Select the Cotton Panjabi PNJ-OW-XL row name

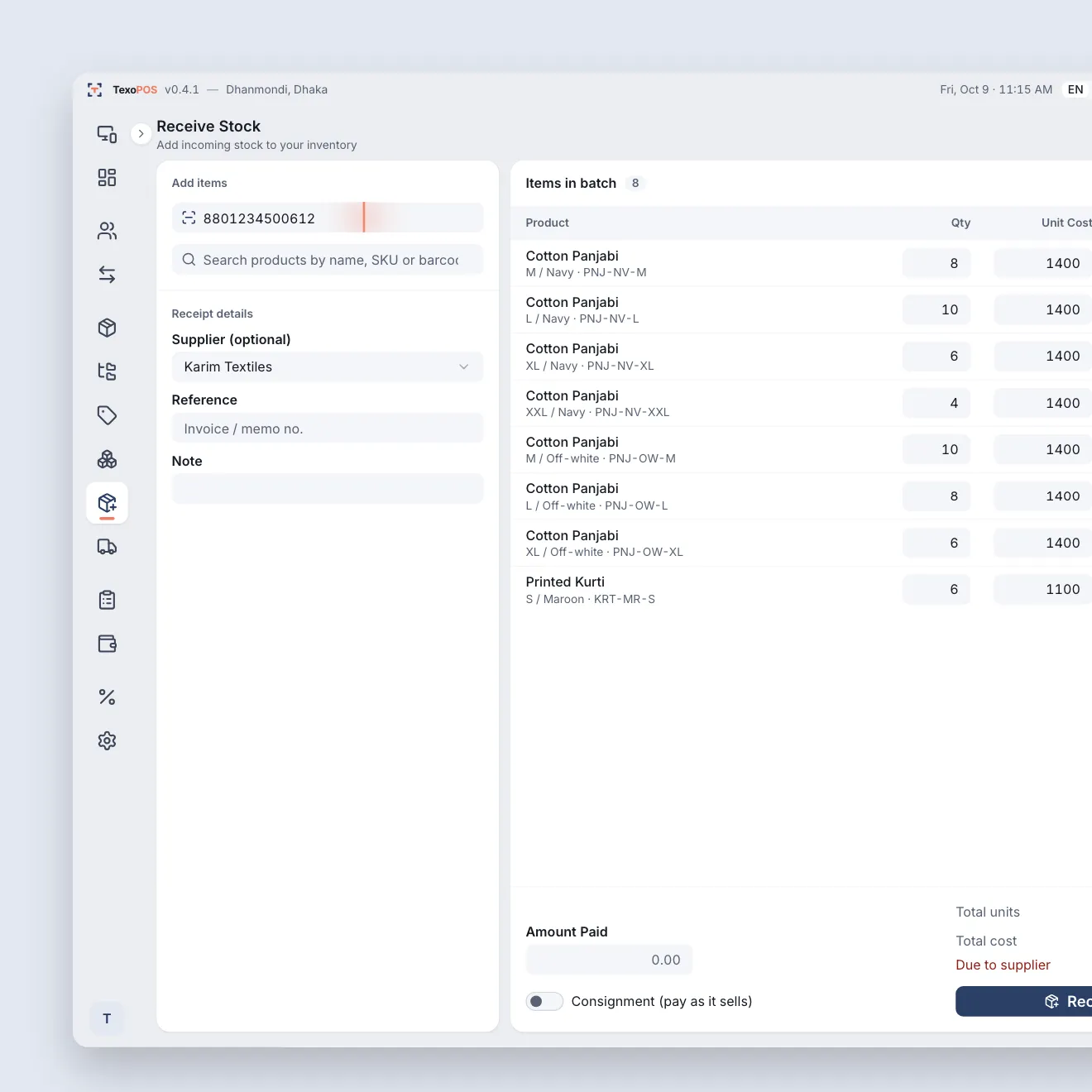[x=572, y=535]
